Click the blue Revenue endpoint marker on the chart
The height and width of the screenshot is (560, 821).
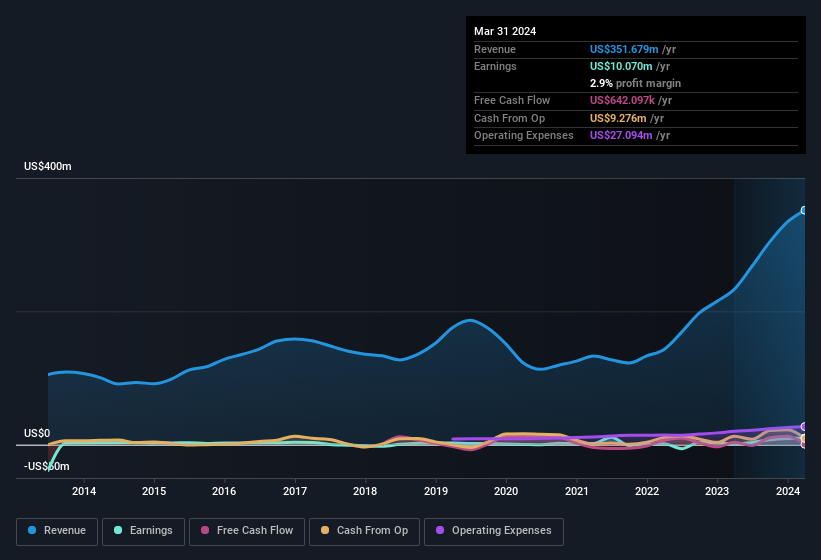803,211
